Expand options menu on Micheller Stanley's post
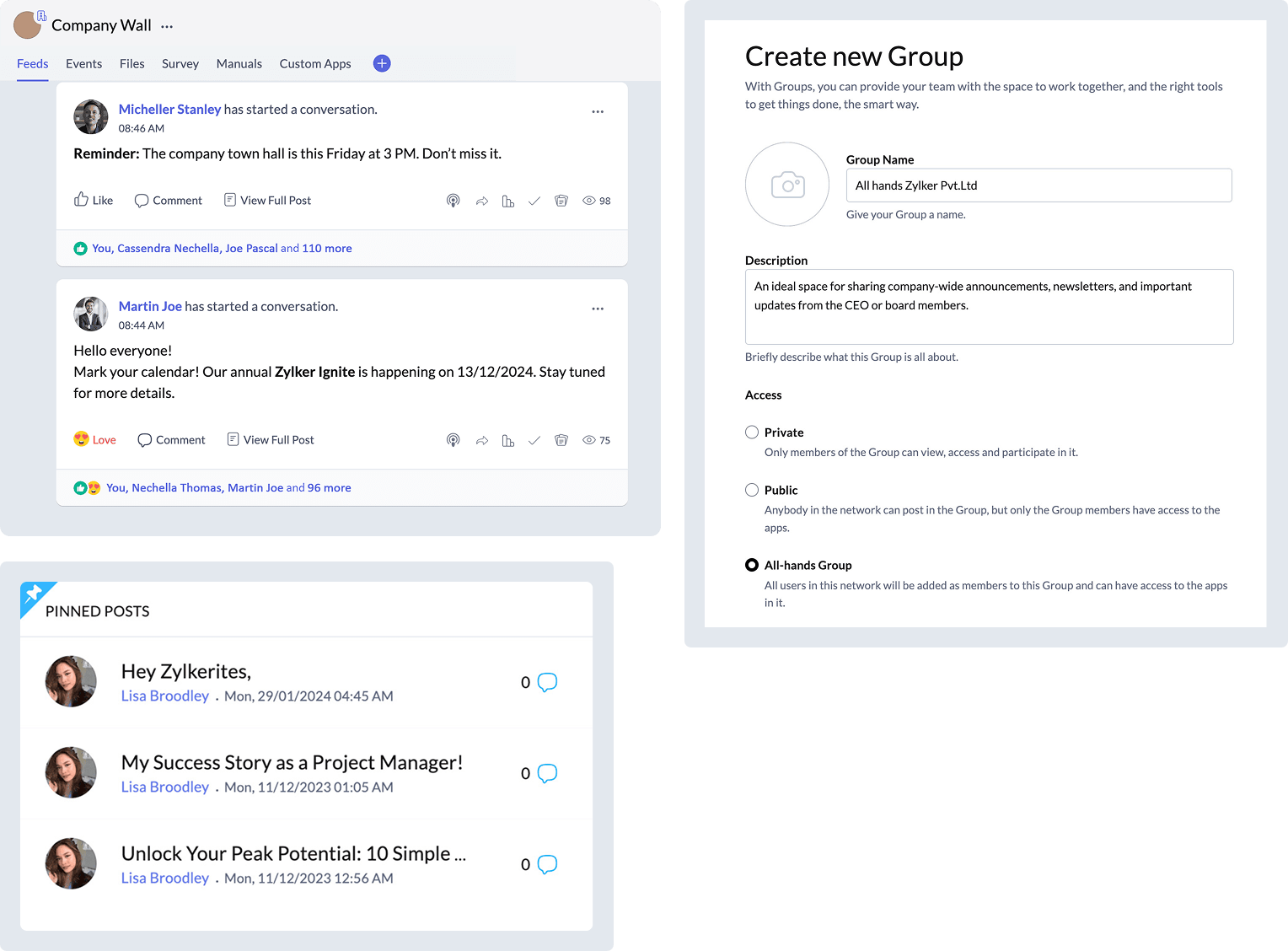Viewport: 1288px width, 951px height. [x=598, y=111]
